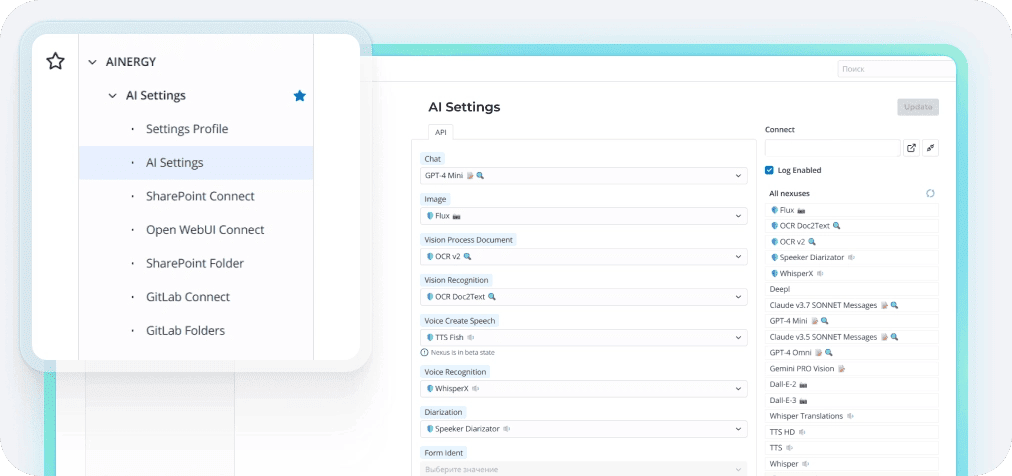Click the outlined star favorites icon
Viewport: 1012px width, 476px height.
click(x=56, y=61)
